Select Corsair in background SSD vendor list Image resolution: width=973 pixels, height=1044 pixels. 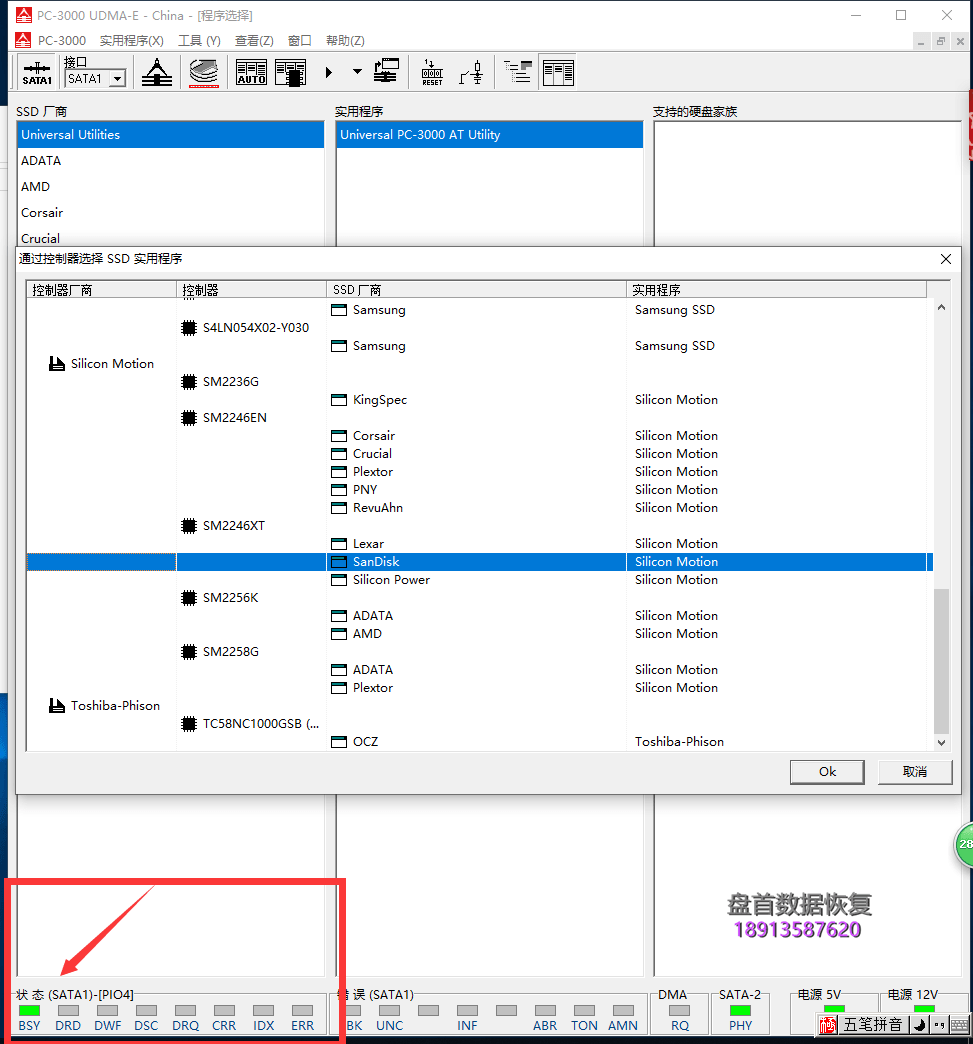tap(170, 212)
